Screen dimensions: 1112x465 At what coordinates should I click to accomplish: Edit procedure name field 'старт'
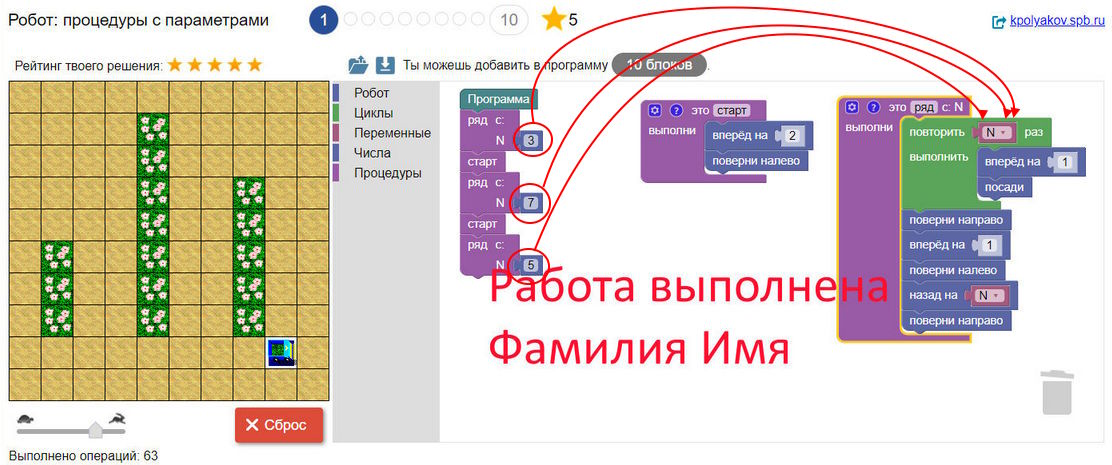coord(730,111)
